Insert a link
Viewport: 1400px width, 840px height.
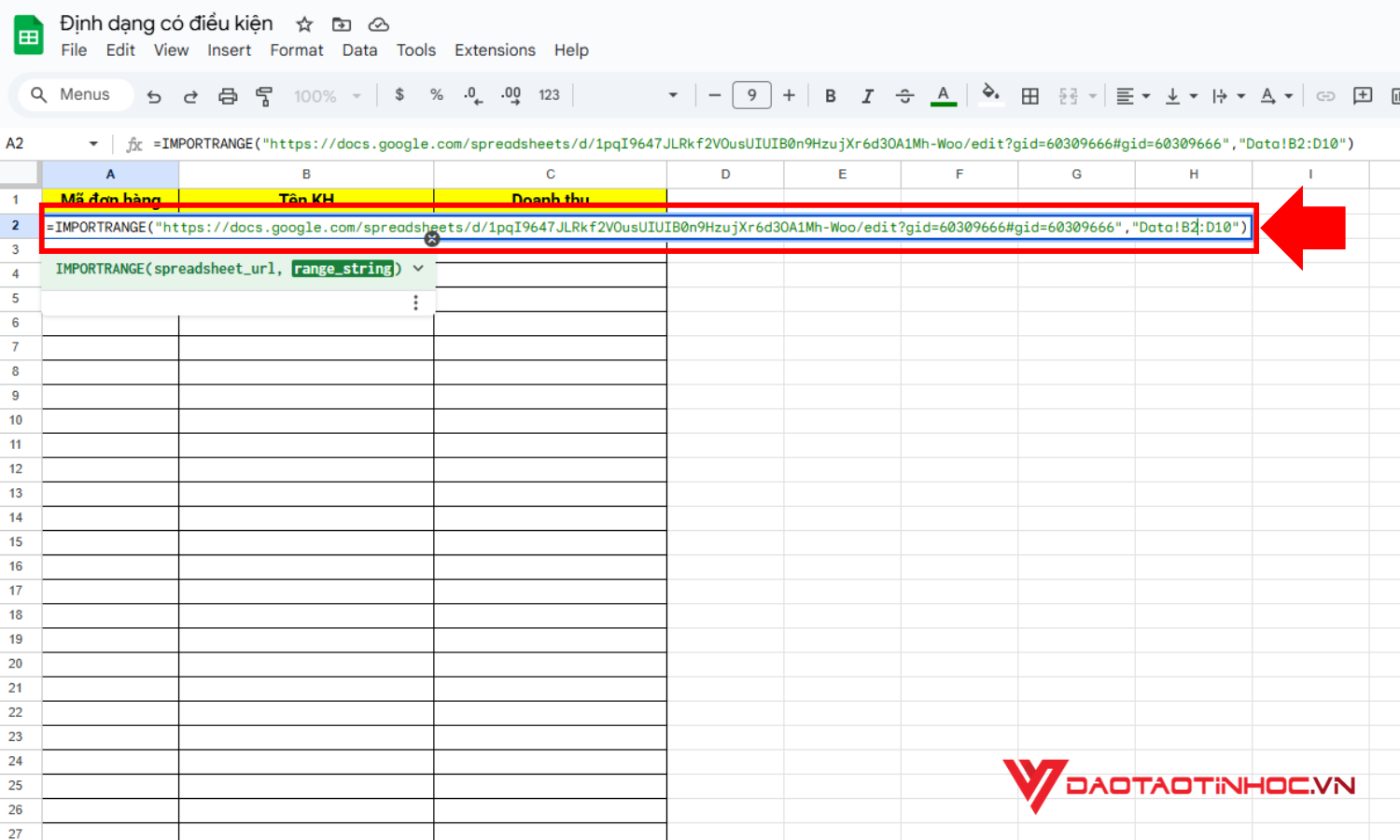point(1325,95)
